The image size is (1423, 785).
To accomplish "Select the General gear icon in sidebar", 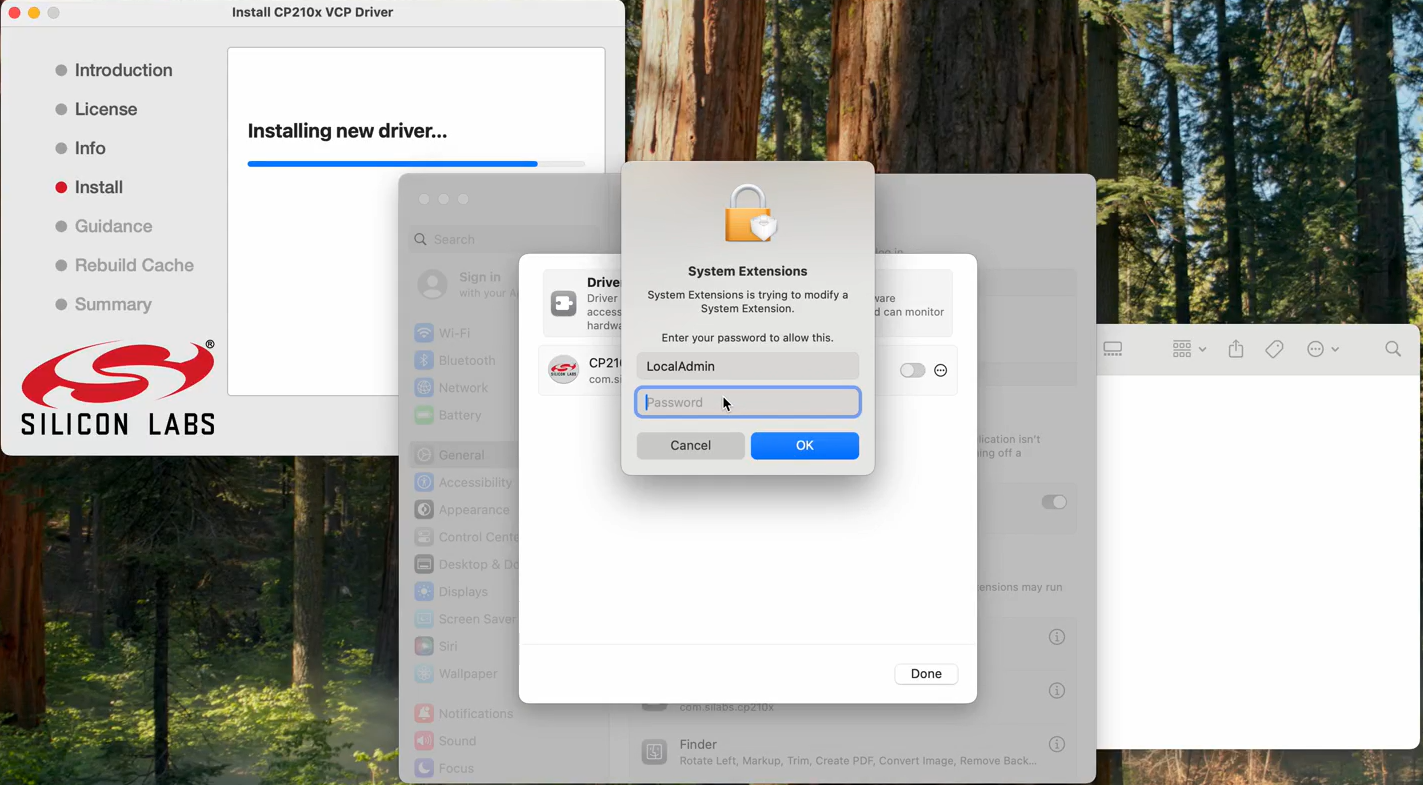I will tap(424, 455).
